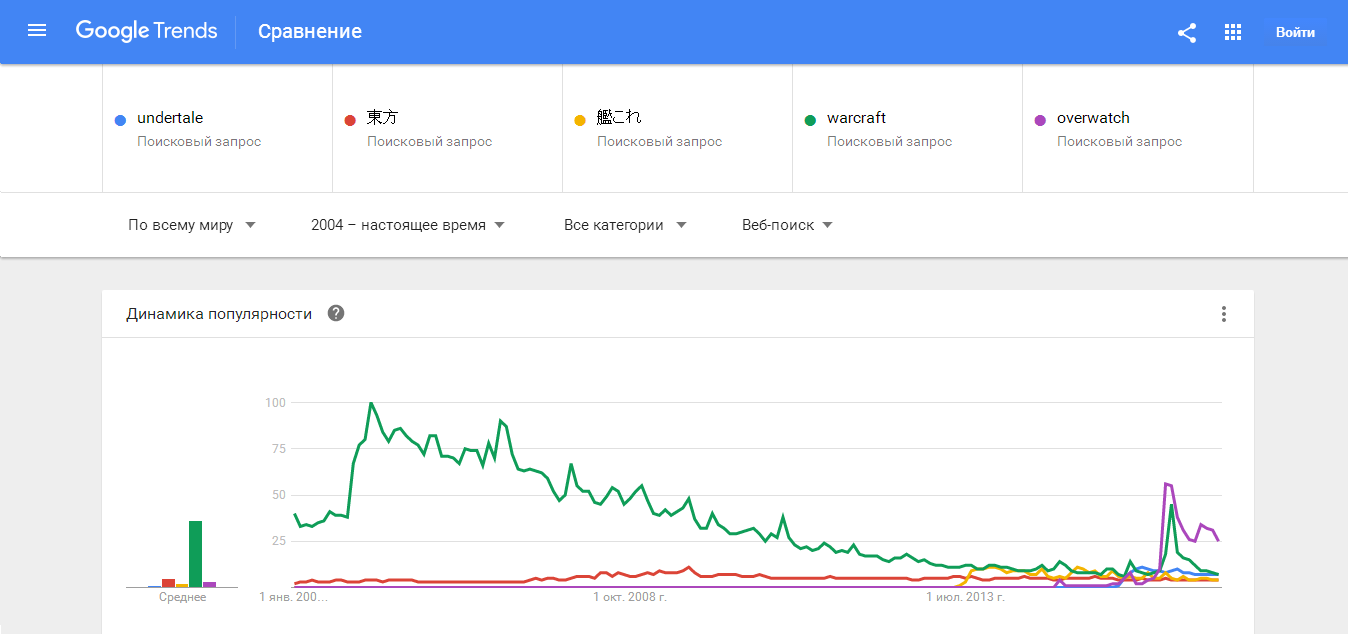
Task: Click the share icon in header
Action: coord(1187,32)
